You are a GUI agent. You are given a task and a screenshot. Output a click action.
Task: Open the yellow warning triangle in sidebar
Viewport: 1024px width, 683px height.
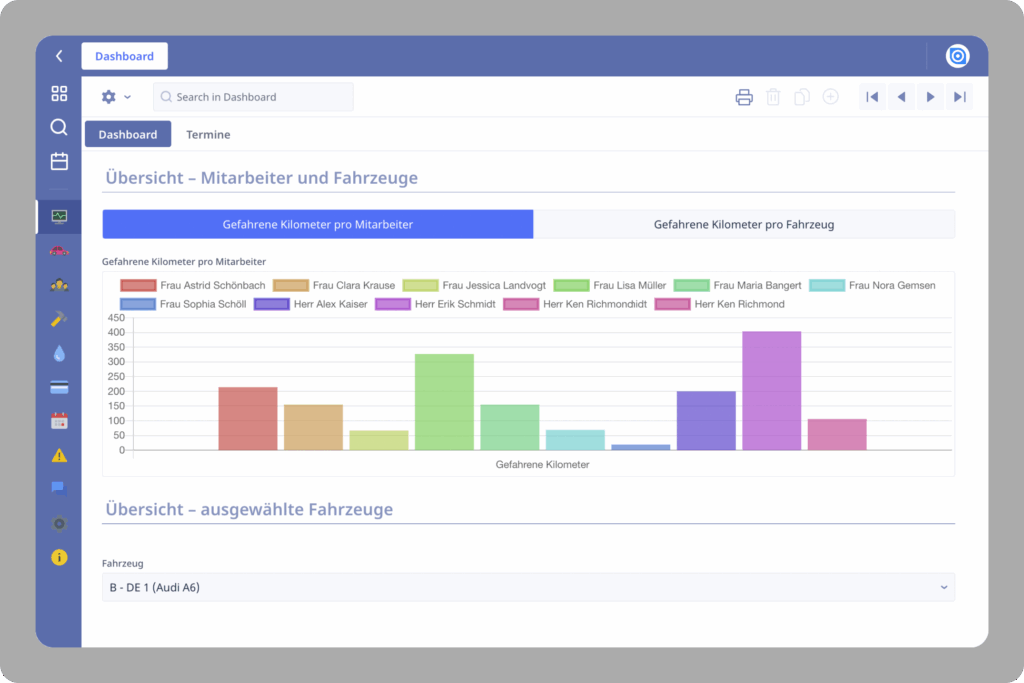(x=59, y=455)
